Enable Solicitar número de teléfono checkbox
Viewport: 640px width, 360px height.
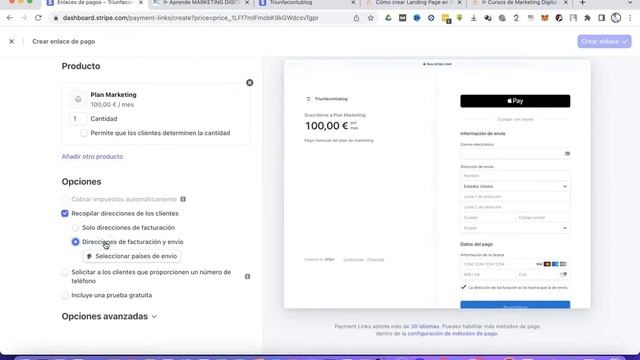click(x=65, y=272)
